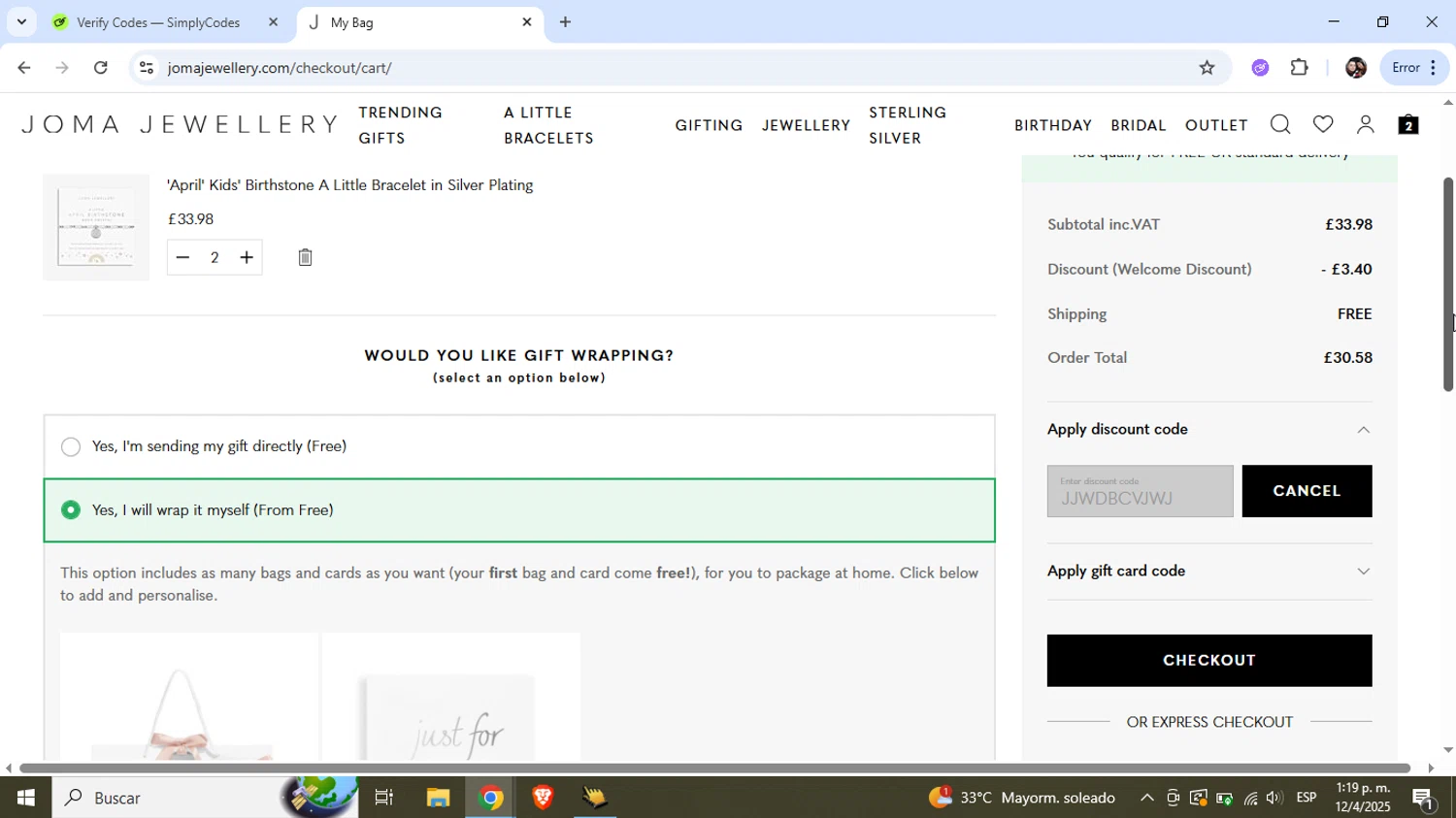The width and height of the screenshot is (1456, 818).
Task: Open weather widget 33°C Mayorm. soleado
Action: click(x=1021, y=798)
